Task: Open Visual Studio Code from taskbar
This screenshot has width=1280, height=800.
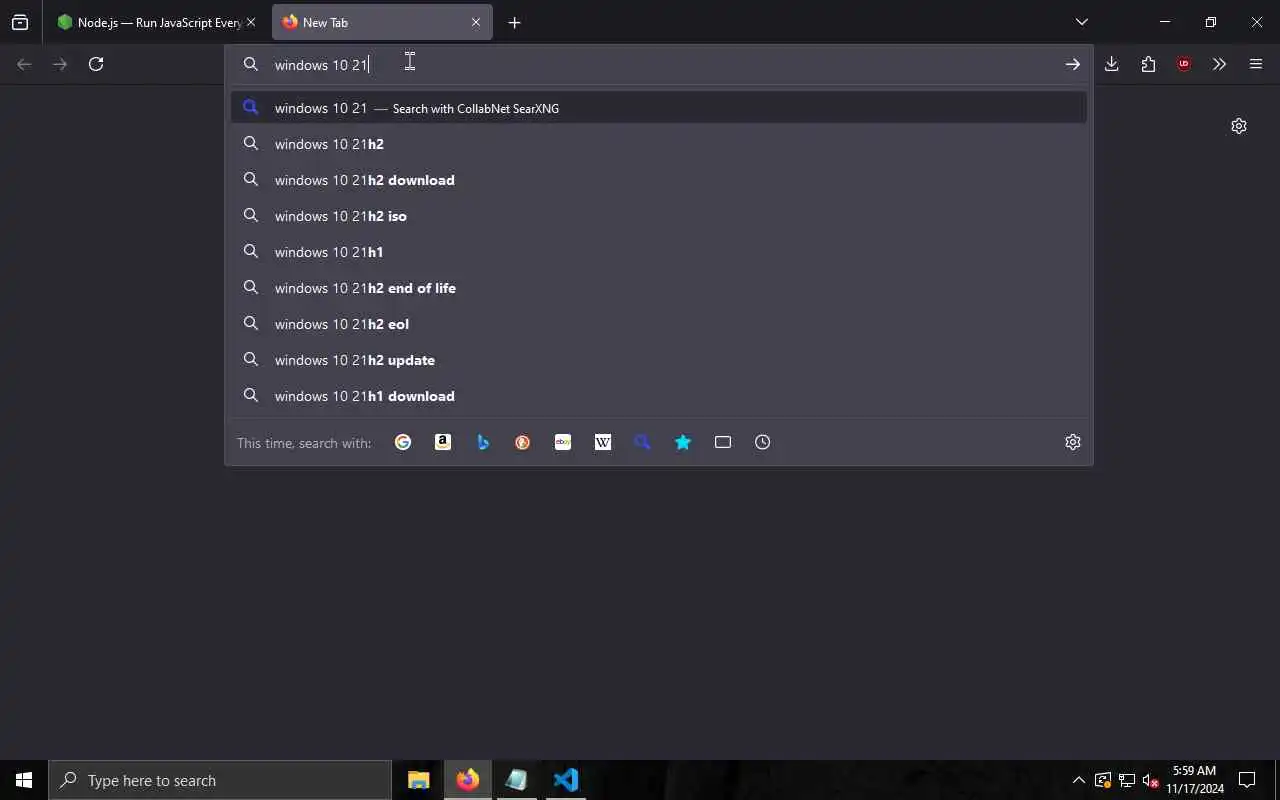Action: point(565,780)
